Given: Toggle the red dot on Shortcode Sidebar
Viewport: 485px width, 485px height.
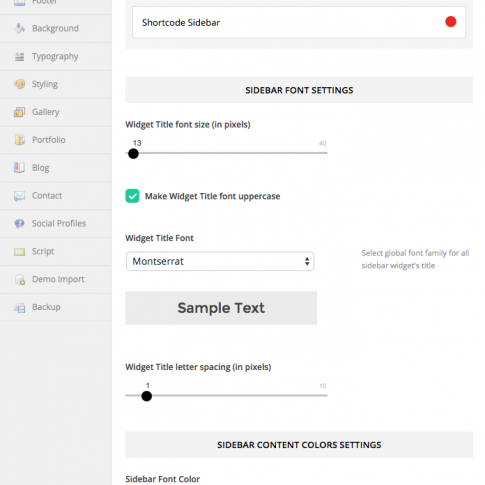Looking at the screenshot, I should 451,22.
